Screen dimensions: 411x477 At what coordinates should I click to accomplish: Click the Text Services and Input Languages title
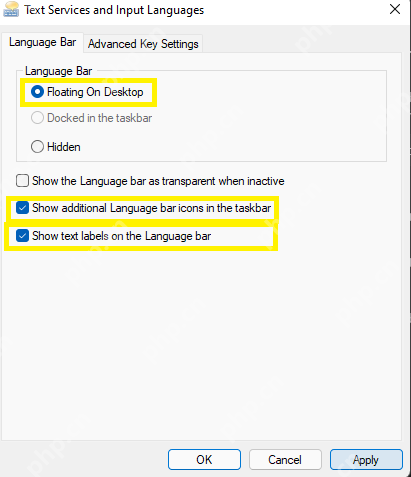pos(114,10)
